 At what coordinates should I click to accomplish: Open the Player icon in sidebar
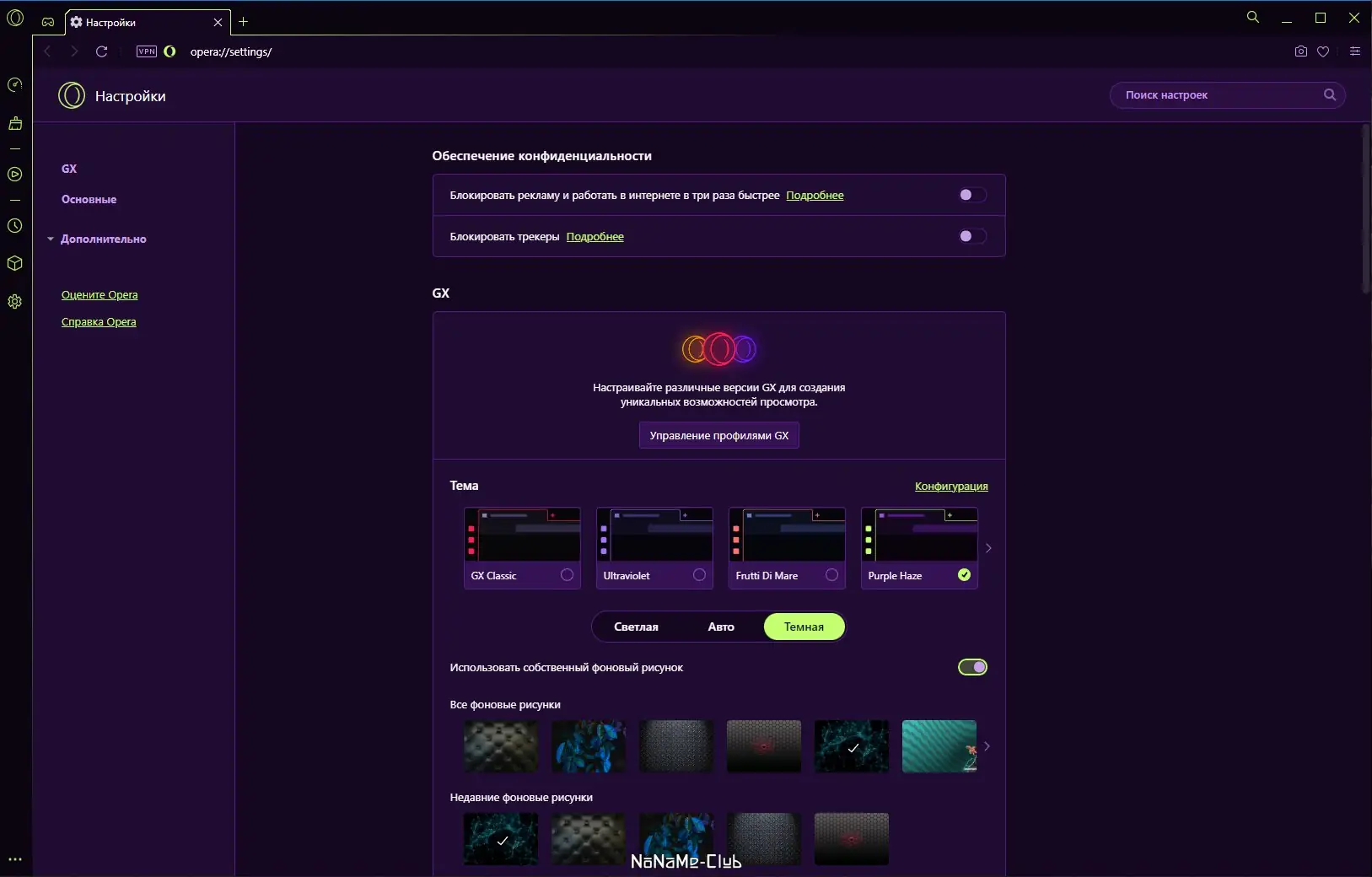(14, 175)
